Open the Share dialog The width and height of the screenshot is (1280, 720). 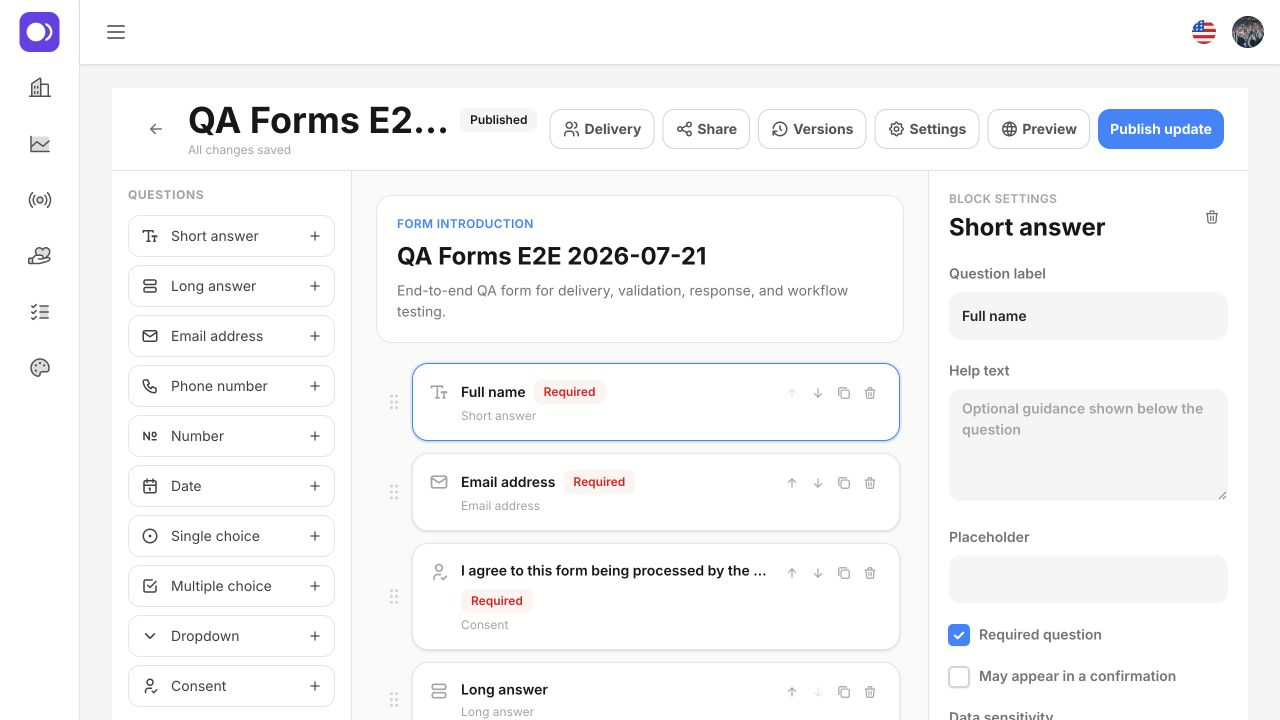coord(706,129)
